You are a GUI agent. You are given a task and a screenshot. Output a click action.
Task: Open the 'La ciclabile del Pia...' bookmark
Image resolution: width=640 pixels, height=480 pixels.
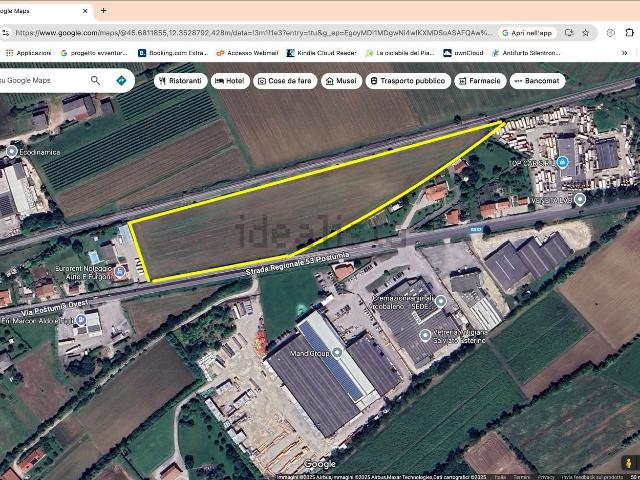point(400,53)
